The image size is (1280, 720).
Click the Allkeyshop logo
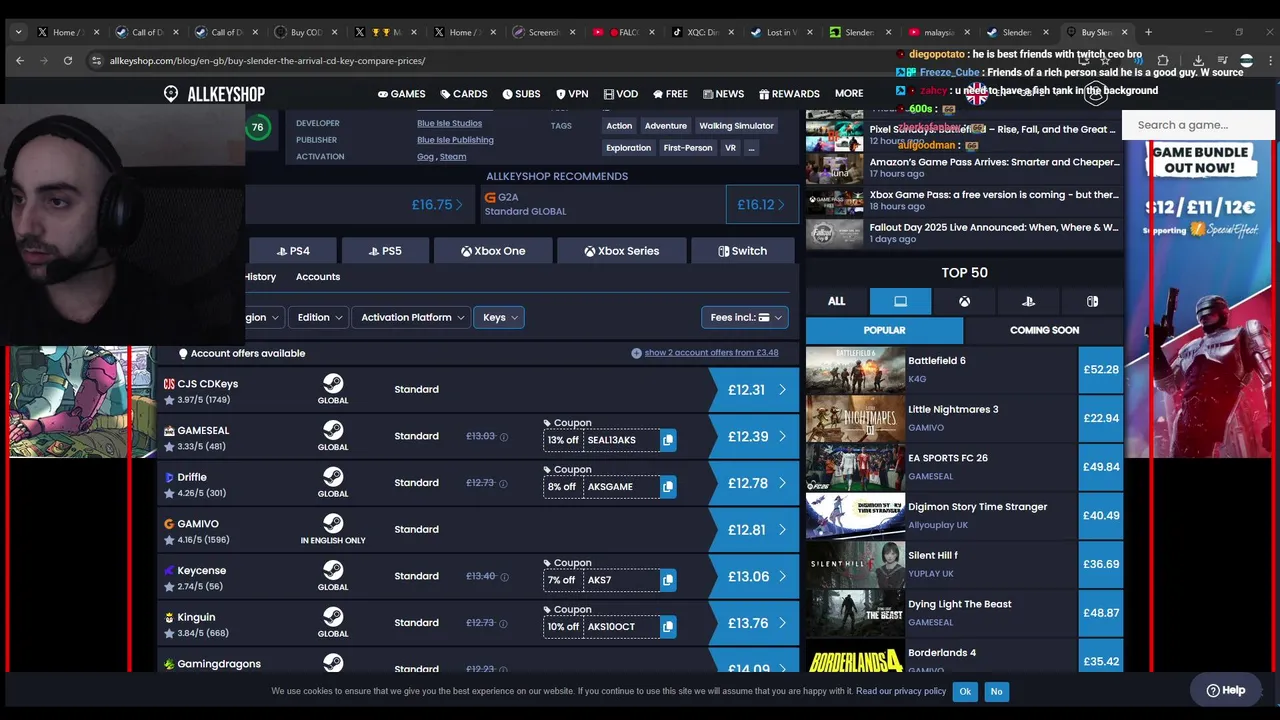(214, 94)
